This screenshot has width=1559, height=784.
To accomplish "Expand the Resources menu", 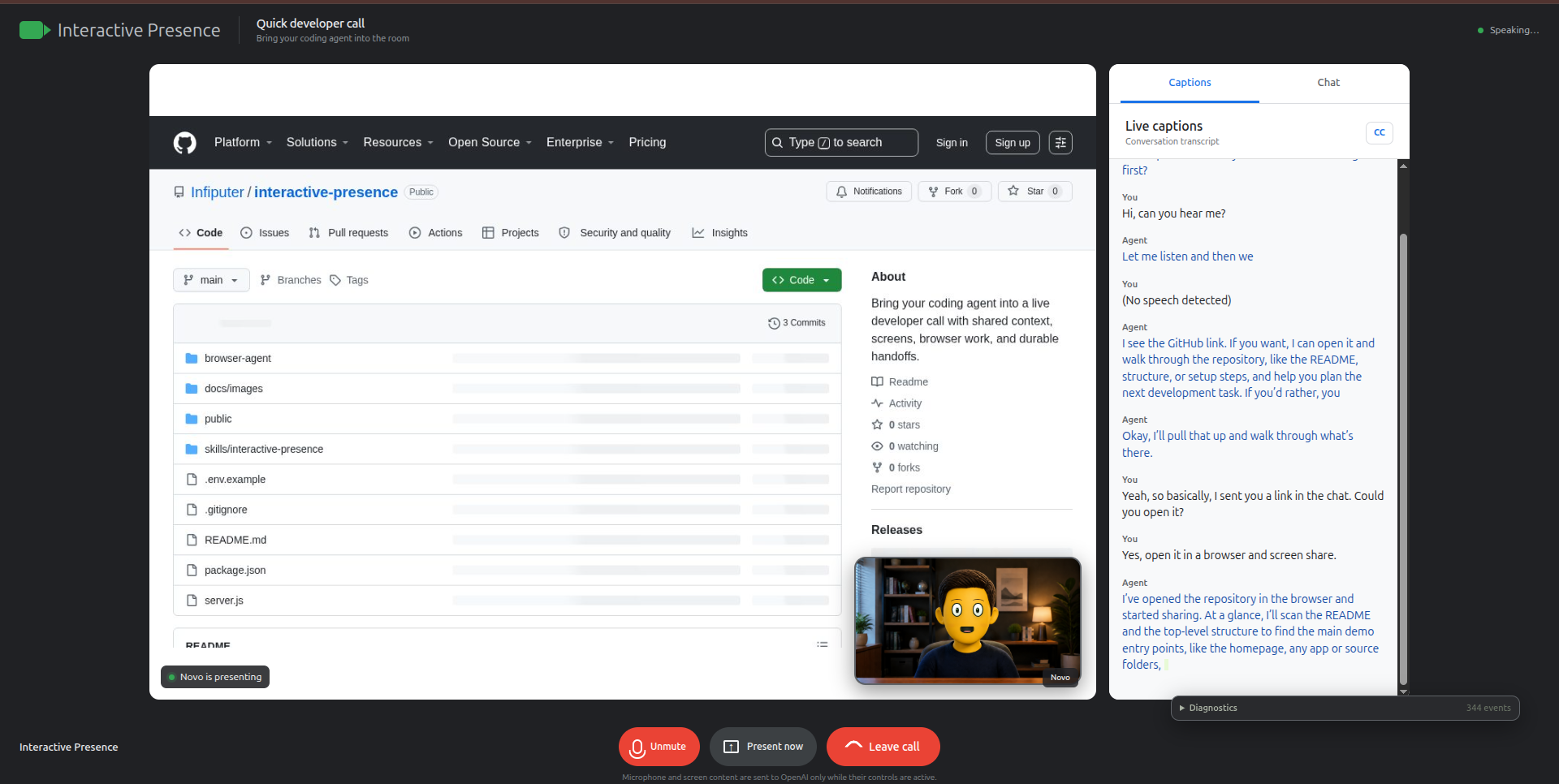I will pos(399,143).
